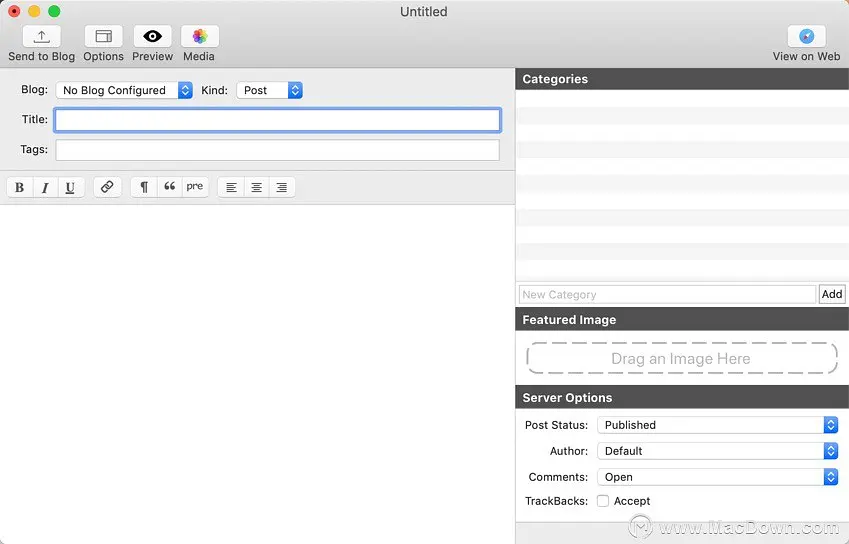Focus the Tags text field
The image size is (849, 544).
click(277, 150)
